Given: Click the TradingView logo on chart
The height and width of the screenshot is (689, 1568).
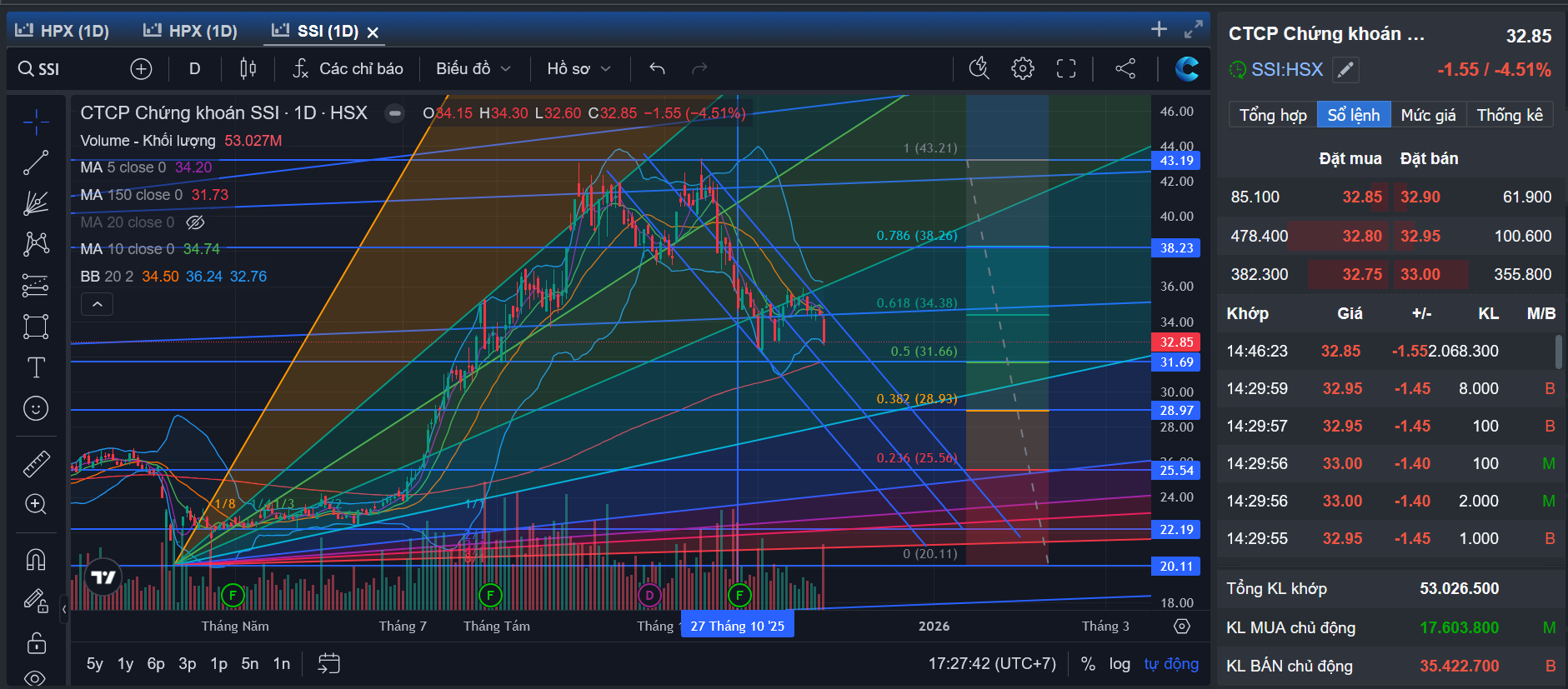Looking at the screenshot, I should tap(104, 577).
